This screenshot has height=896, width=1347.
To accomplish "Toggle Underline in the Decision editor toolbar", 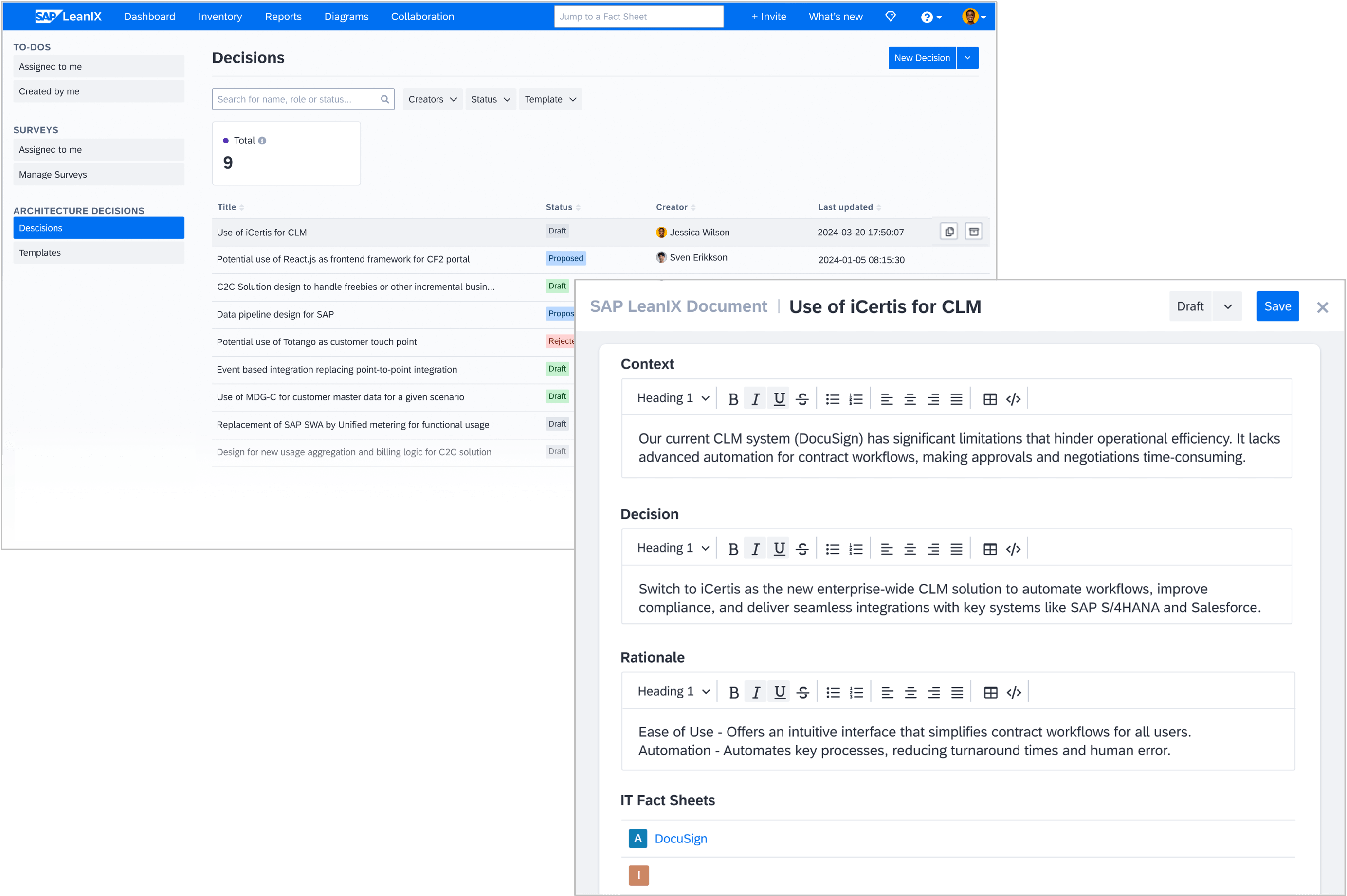I will [x=779, y=549].
